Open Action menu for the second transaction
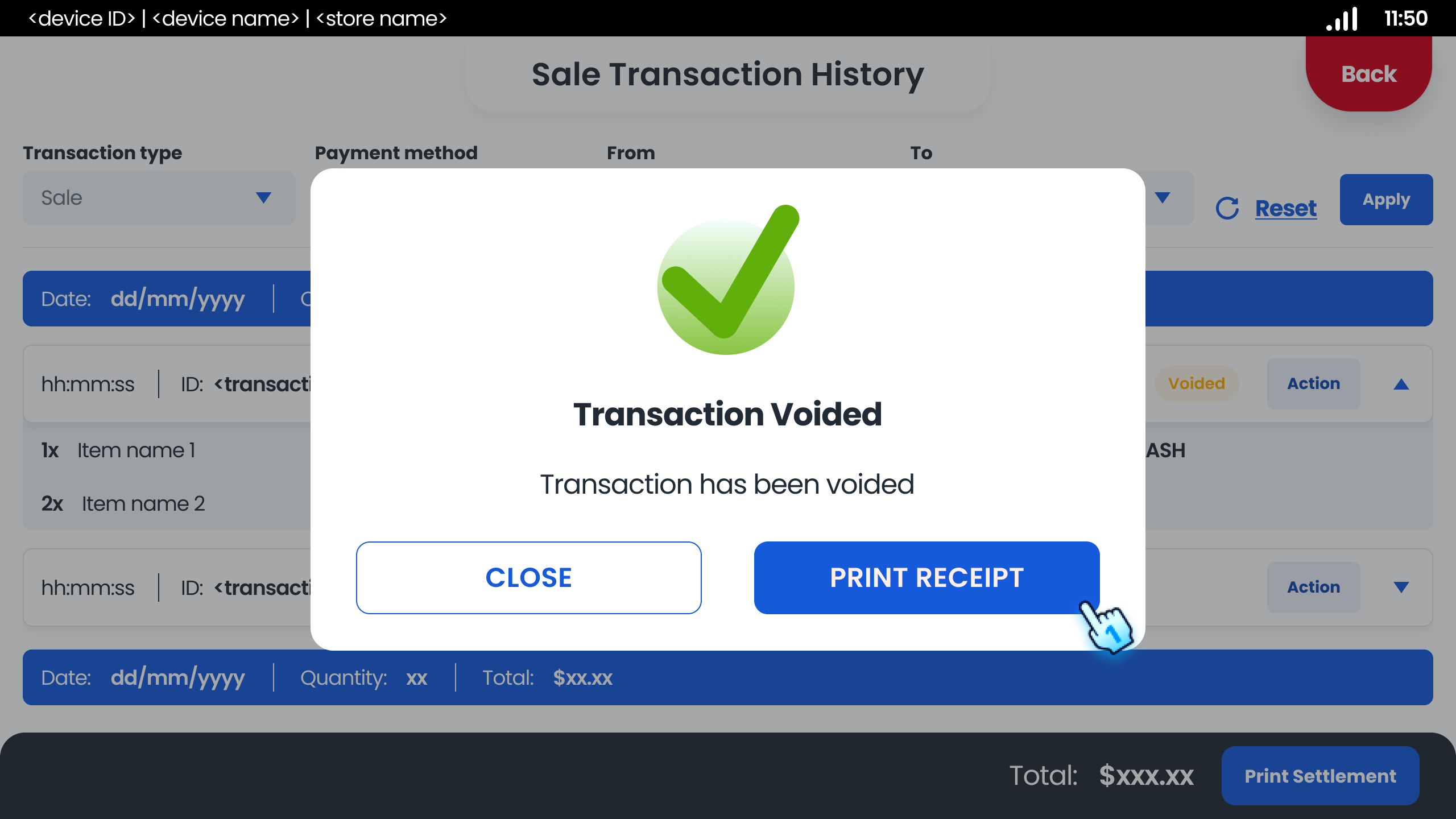This screenshot has height=819, width=1456. point(1313,587)
